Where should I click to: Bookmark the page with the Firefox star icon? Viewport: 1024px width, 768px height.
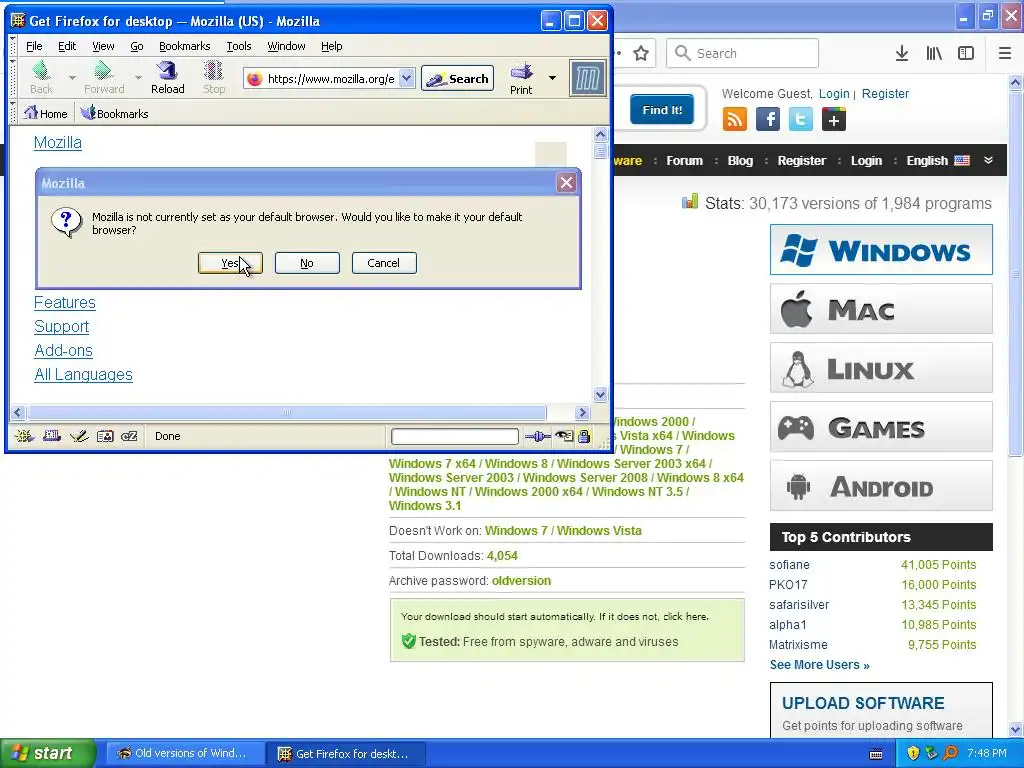point(641,54)
